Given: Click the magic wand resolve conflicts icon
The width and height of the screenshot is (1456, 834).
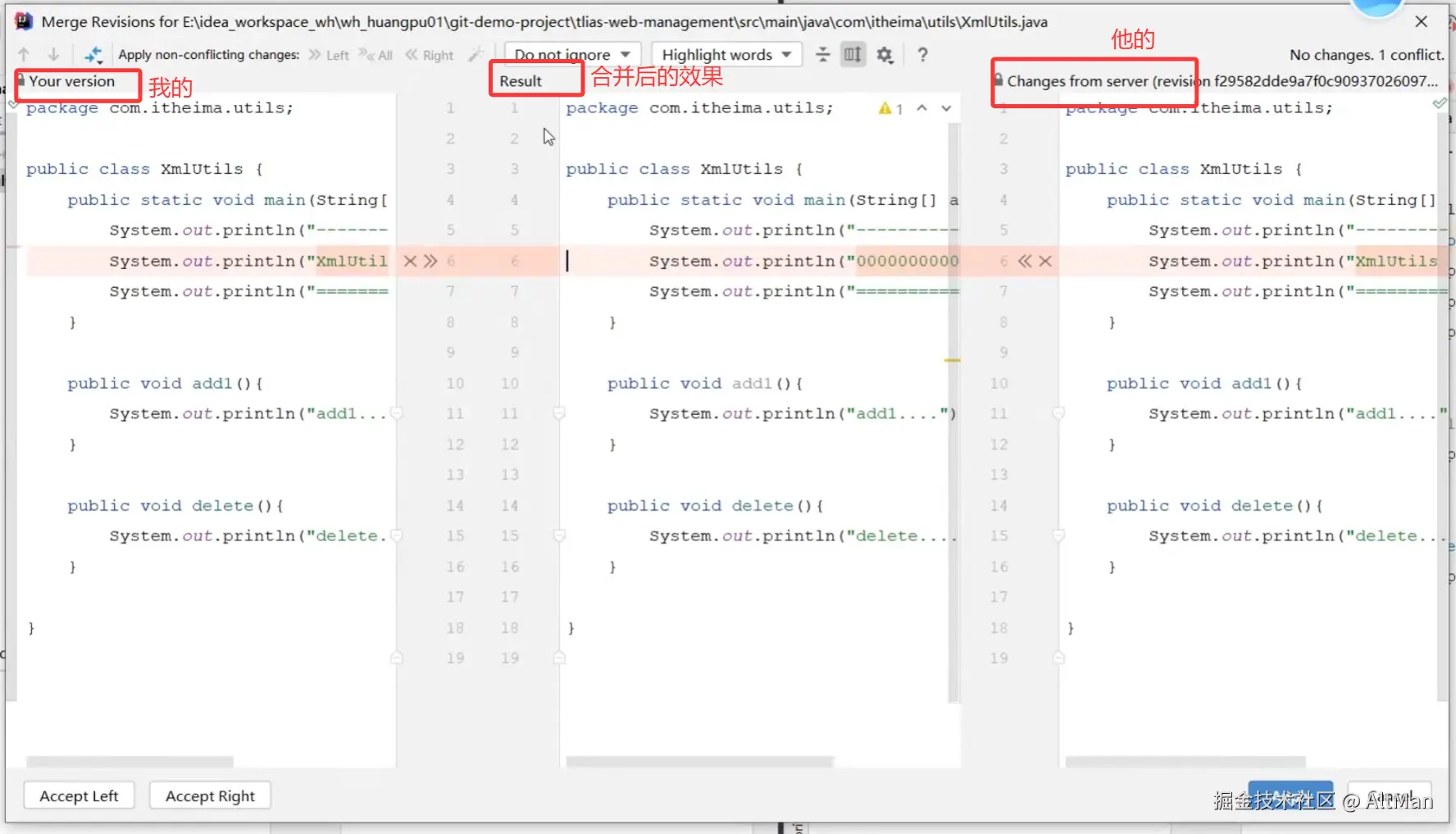Looking at the screenshot, I should coord(475,55).
